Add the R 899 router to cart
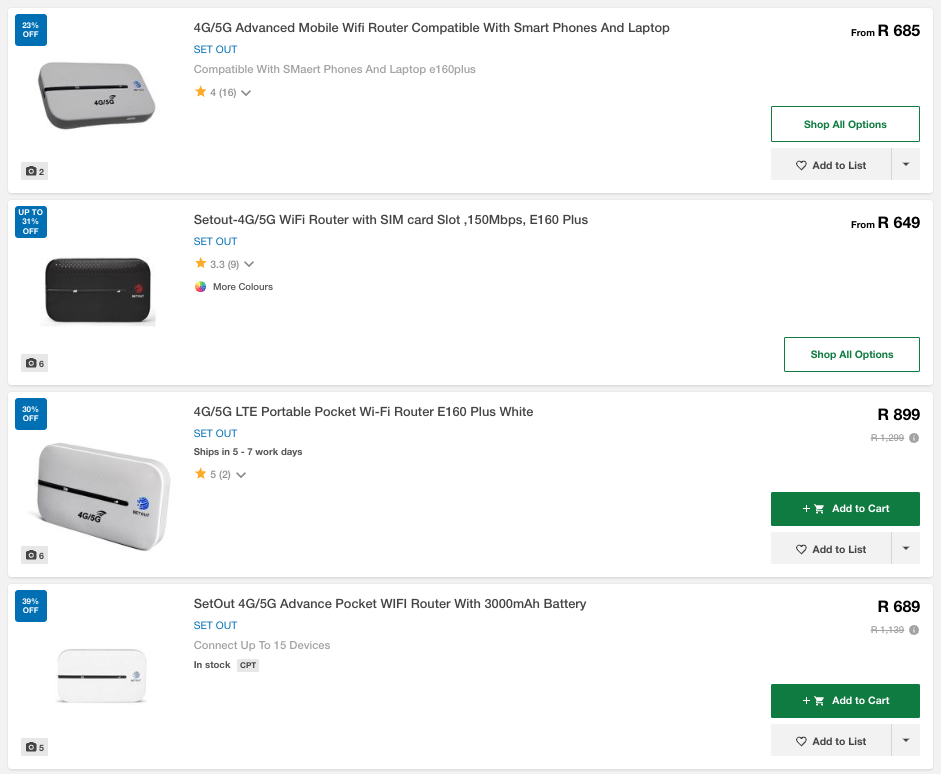This screenshot has width=941, height=774. [x=845, y=509]
